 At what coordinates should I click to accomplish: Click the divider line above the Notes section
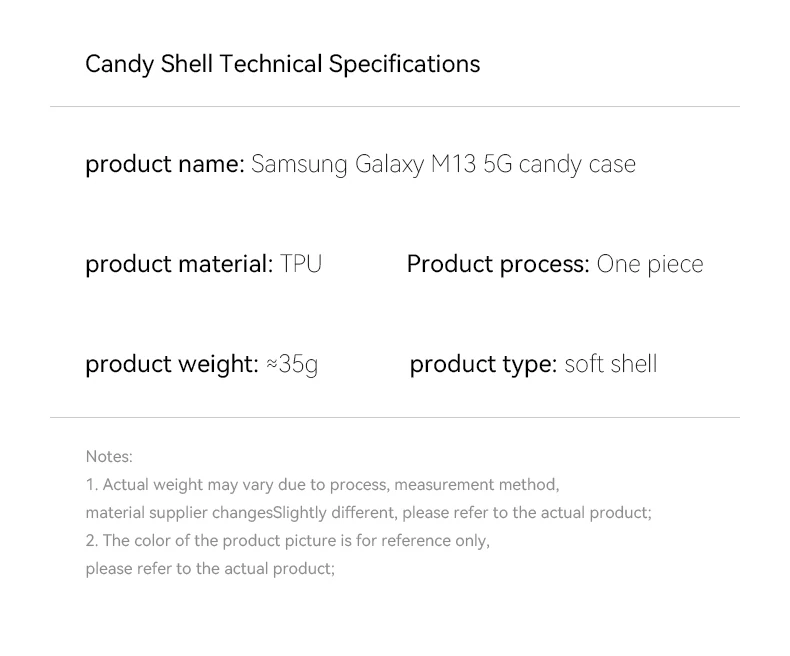[x=394, y=417]
